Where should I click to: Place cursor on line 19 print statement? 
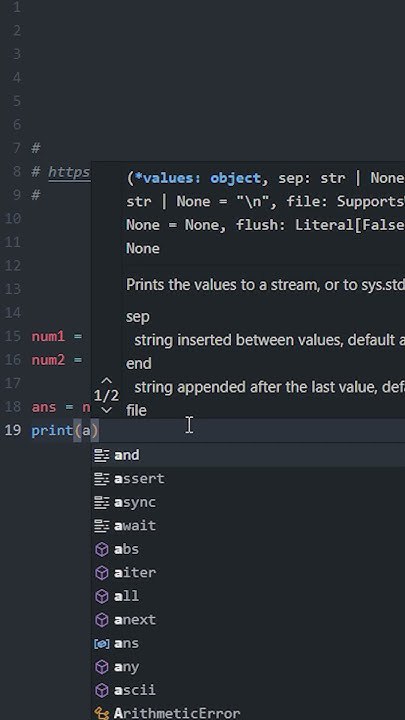coord(65,431)
